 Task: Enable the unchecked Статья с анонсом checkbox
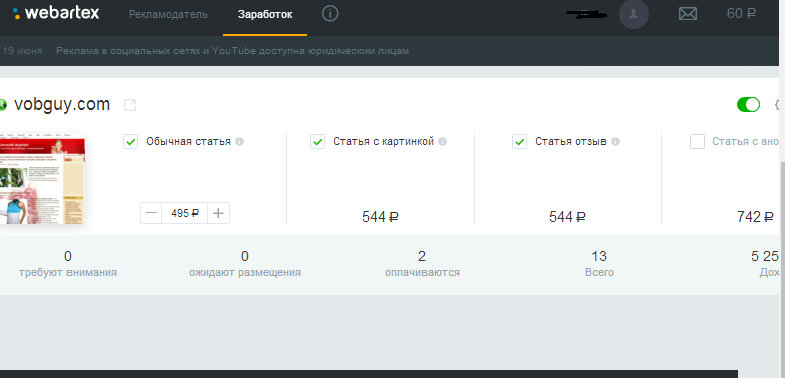(697, 142)
